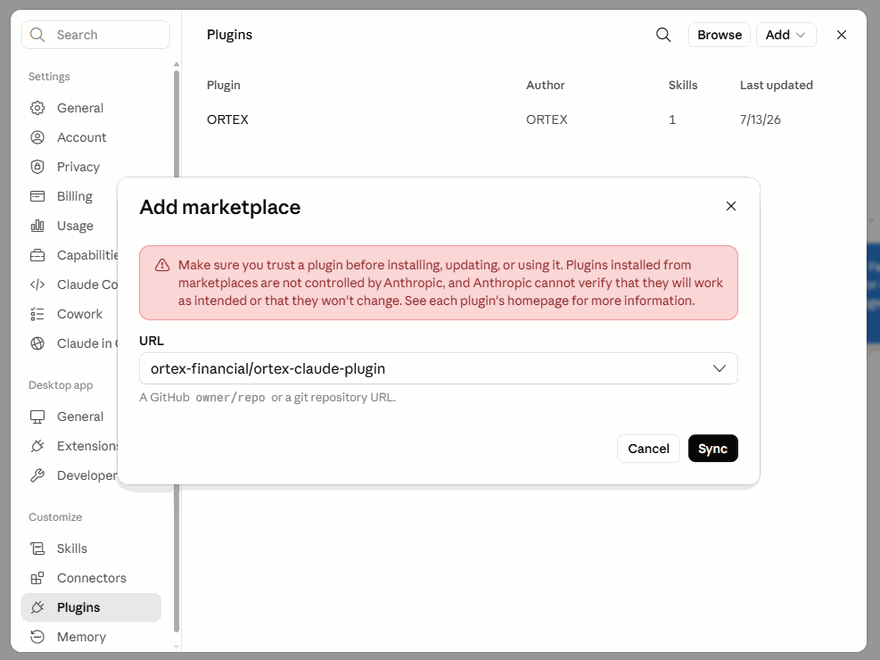Open Desktop app General monitor icon
Image resolution: width=880 pixels, height=660 pixels.
click(38, 416)
